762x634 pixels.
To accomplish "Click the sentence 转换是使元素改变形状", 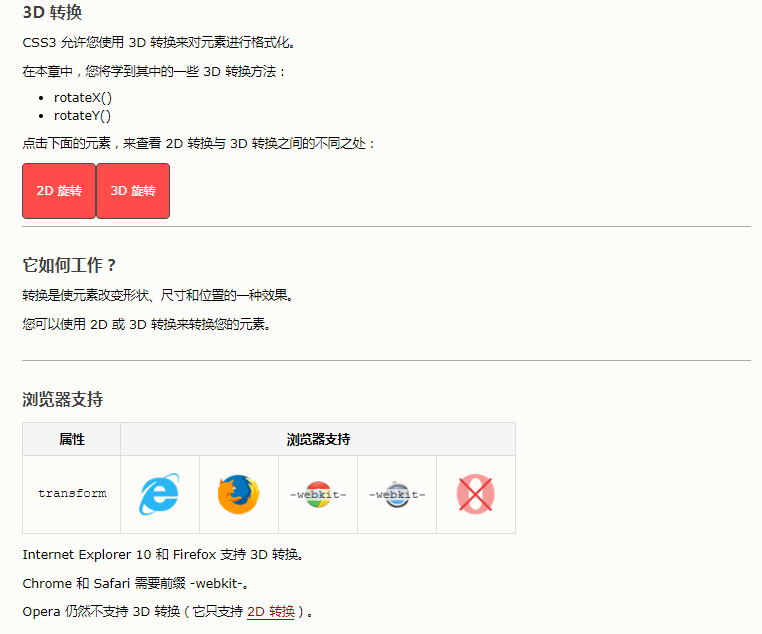I will point(157,295).
